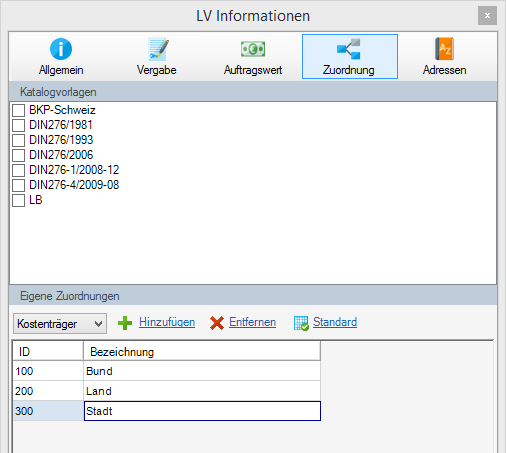Open the Allgemein tab
The height and width of the screenshot is (453, 506).
coord(61,57)
